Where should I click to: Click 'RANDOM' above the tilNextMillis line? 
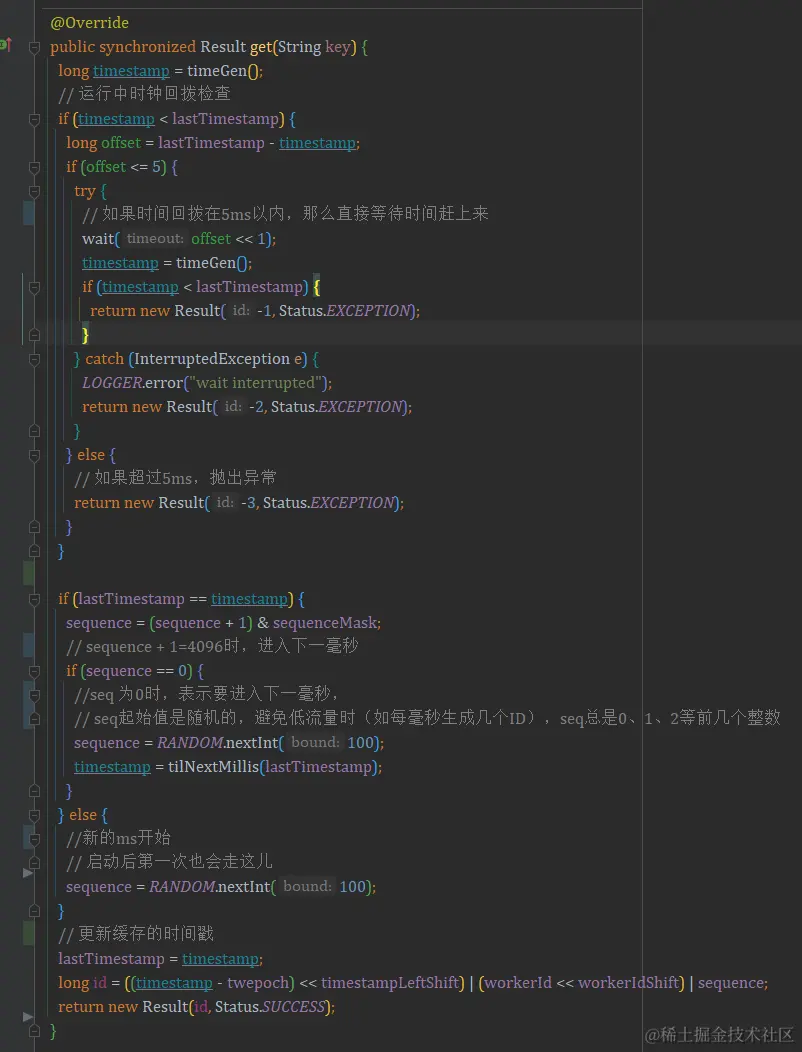[189, 743]
